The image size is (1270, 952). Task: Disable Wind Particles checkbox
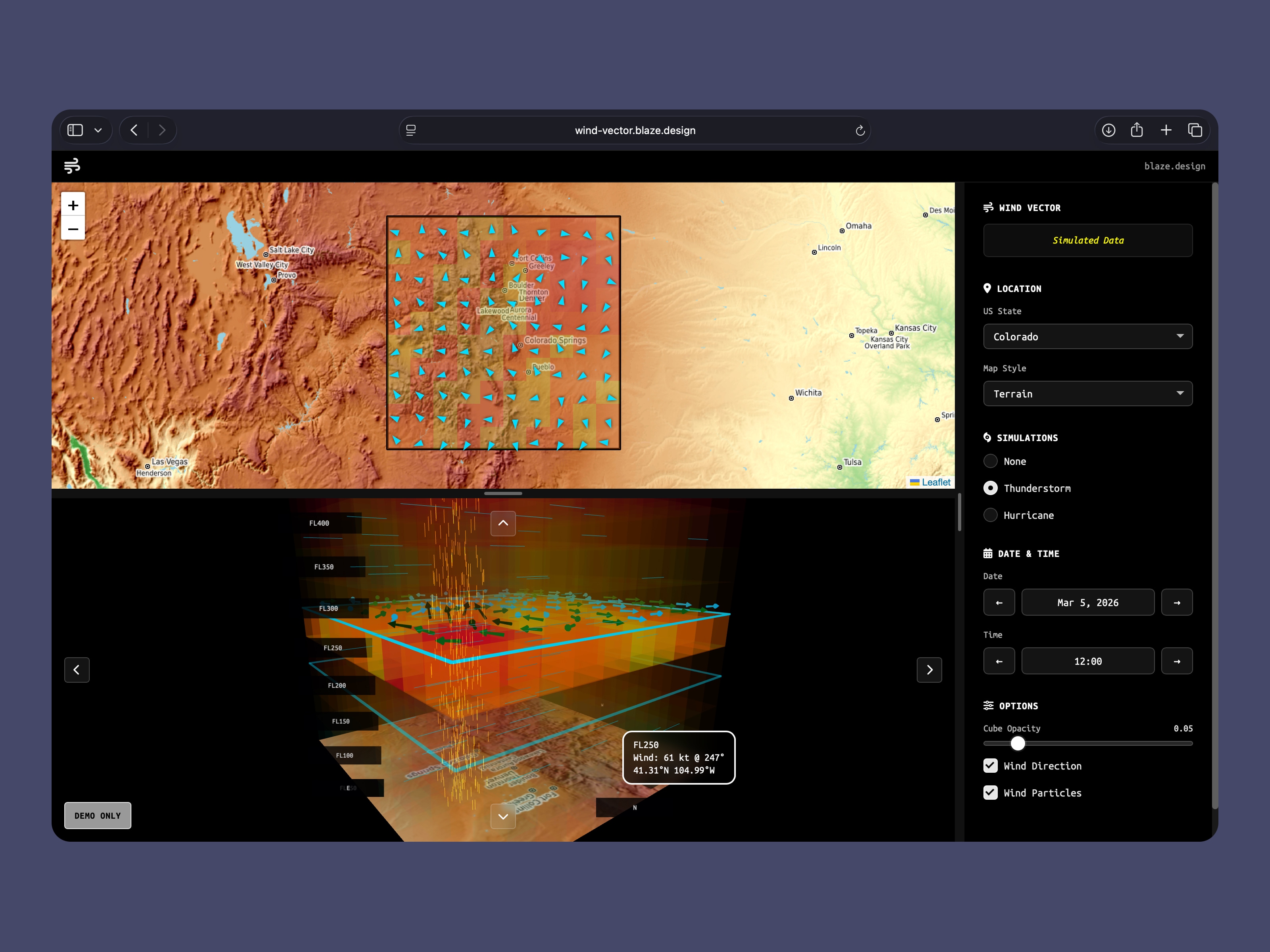pyautogui.click(x=990, y=793)
